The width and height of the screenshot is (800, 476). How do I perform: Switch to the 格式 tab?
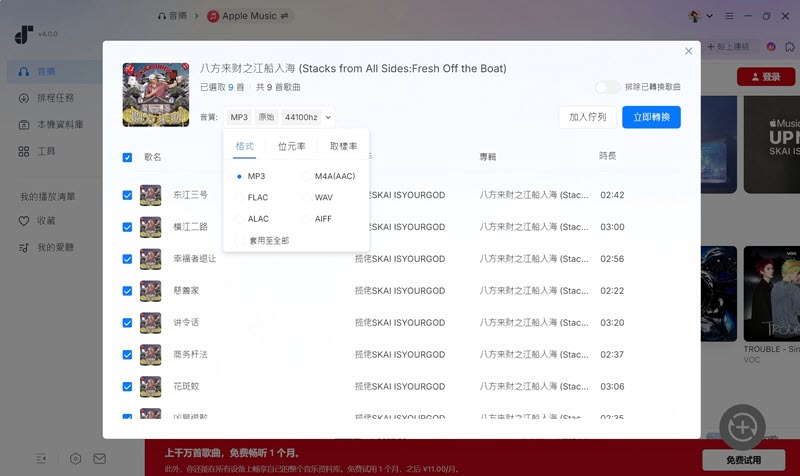[244, 146]
